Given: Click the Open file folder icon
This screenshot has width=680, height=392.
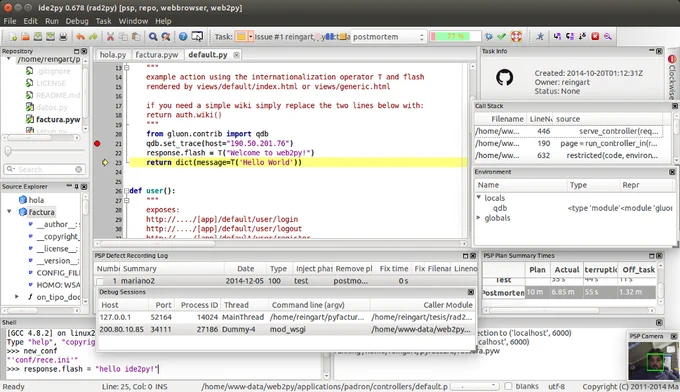Looking at the screenshot, I should [26, 37].
